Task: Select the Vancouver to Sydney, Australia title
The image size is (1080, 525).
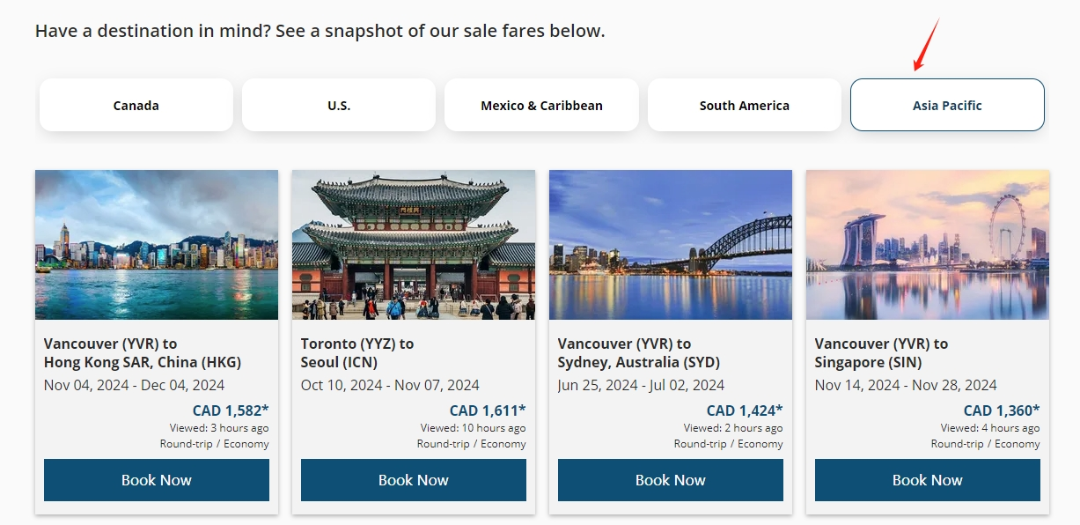Action: (x=638, y=353)
